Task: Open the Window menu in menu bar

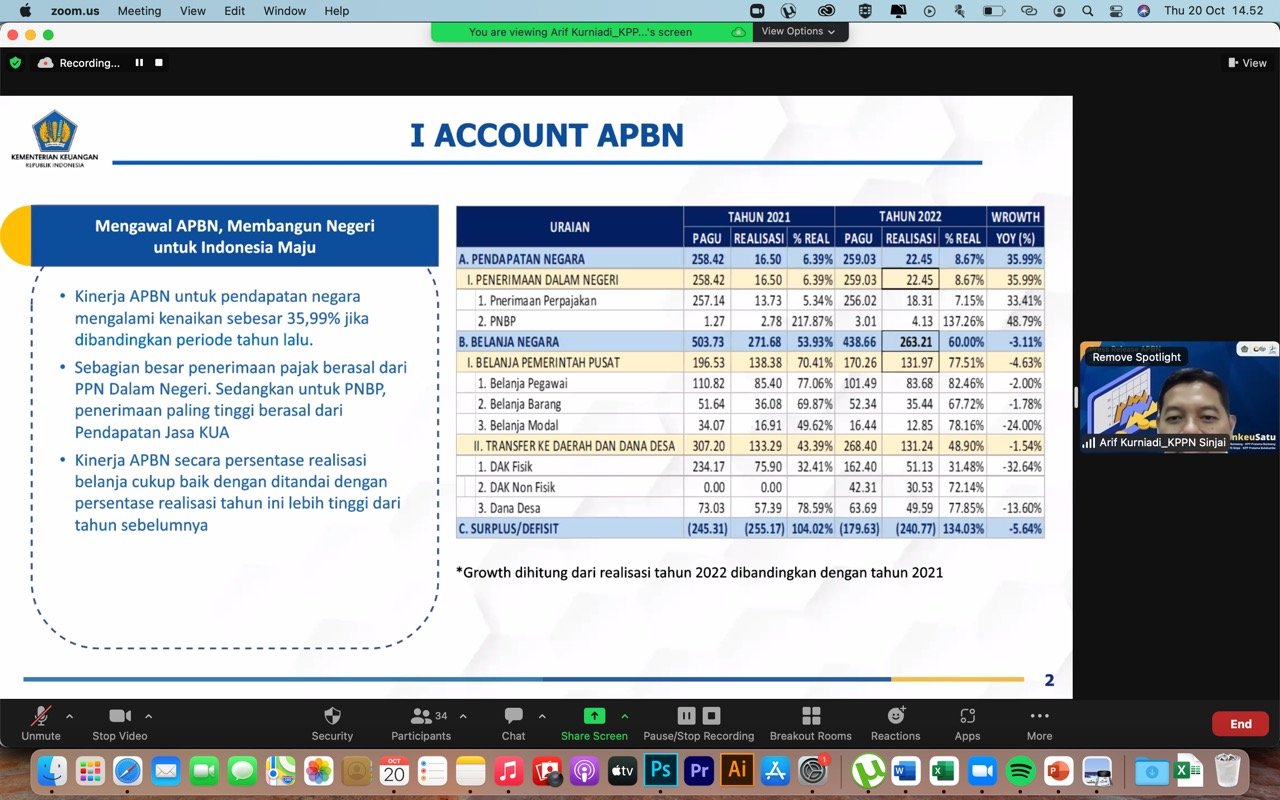Action: coord(284,11)
